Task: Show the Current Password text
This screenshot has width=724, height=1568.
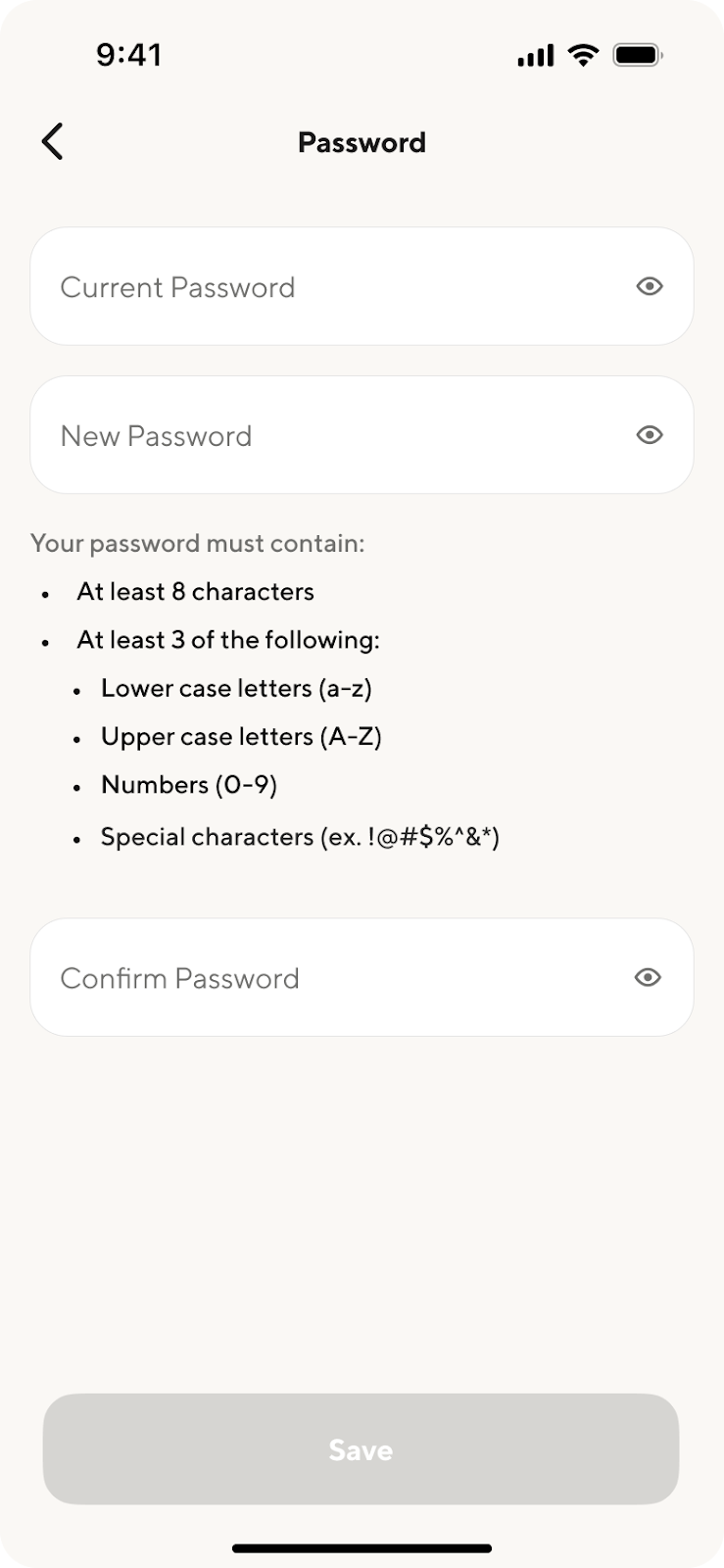Action: [x=649, y=286]
